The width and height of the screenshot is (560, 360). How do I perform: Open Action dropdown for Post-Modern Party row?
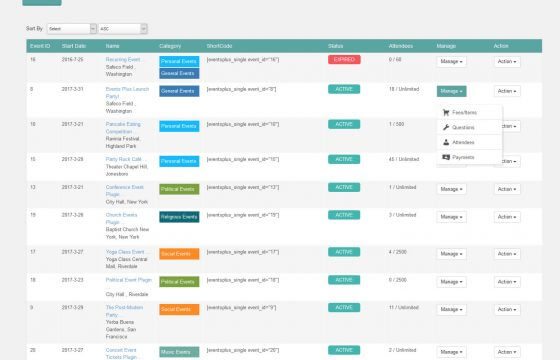click(x=507, y=309)
